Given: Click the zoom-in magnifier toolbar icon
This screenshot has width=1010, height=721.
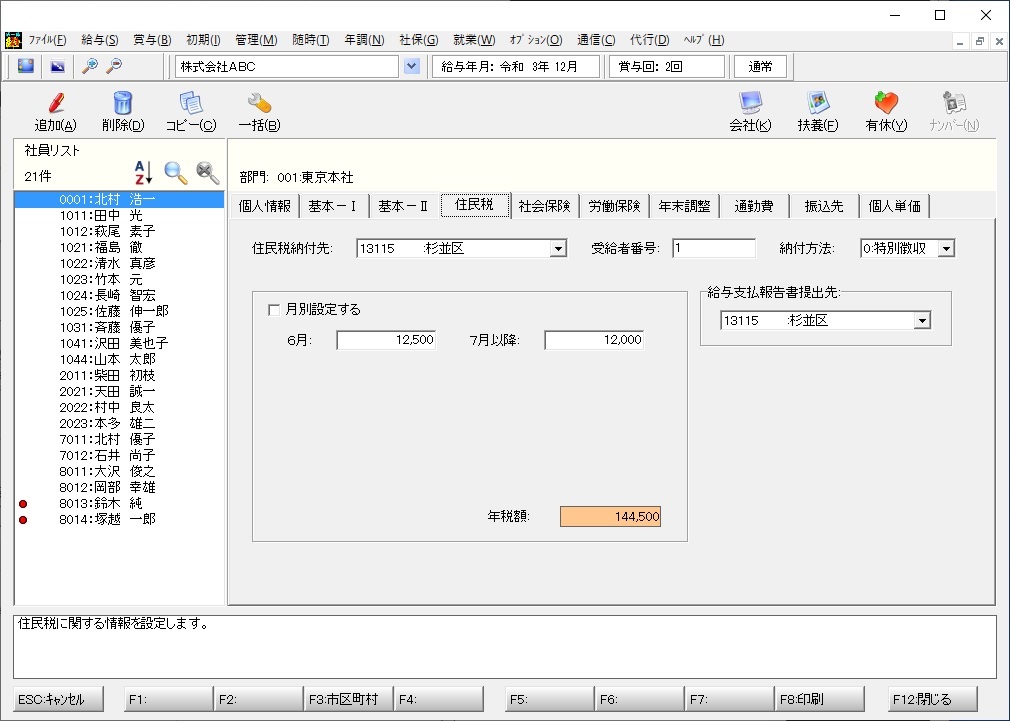Looking at the screenshot, I should pos(90,66).
